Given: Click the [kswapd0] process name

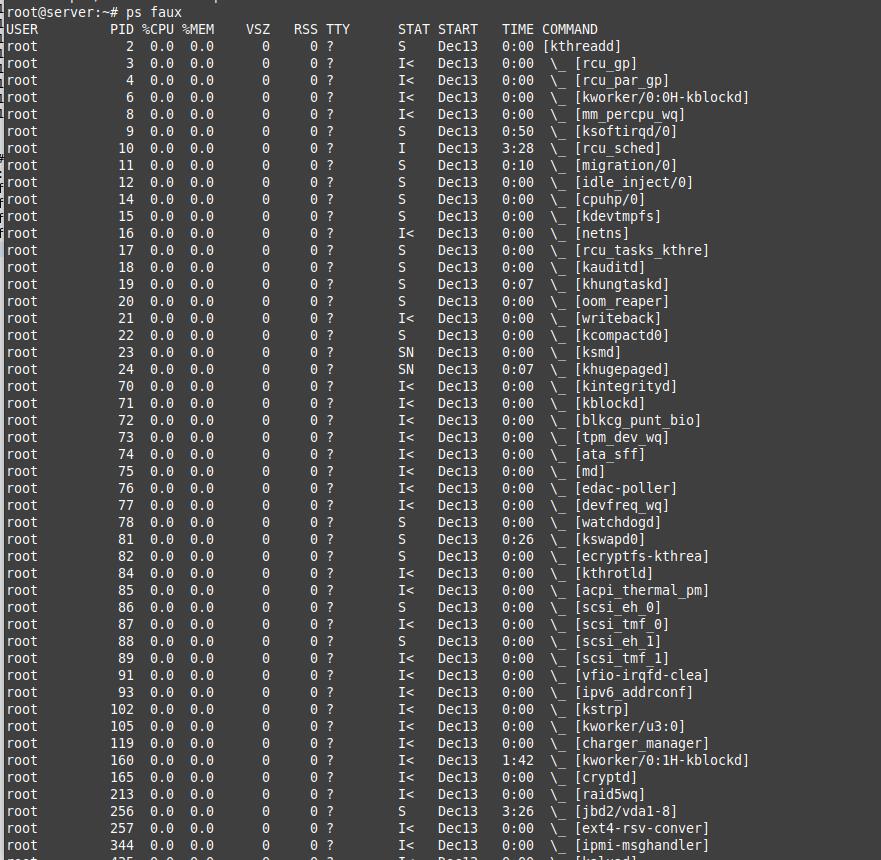Looking at the screenshot, I should 610,539.
